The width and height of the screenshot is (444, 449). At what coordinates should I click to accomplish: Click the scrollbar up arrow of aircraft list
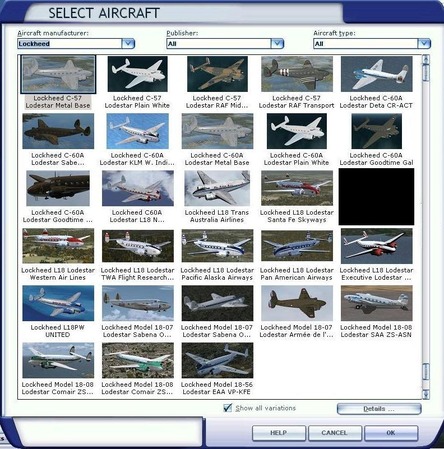click(x=426, y=60)
